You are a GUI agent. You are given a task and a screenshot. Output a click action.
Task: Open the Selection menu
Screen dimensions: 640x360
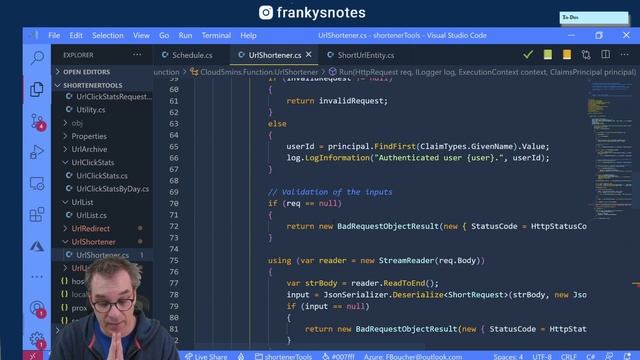pyautogui.click(x=108, y=36)
